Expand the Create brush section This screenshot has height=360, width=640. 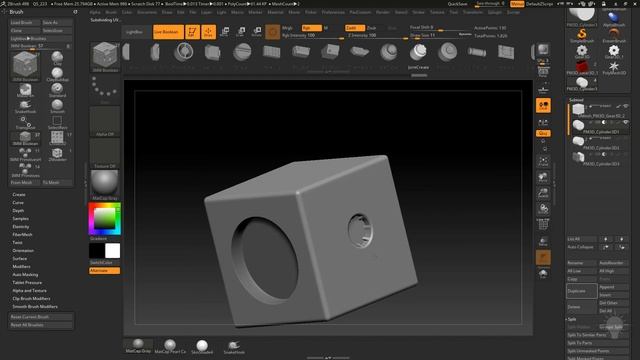click(x=19, y=195)
